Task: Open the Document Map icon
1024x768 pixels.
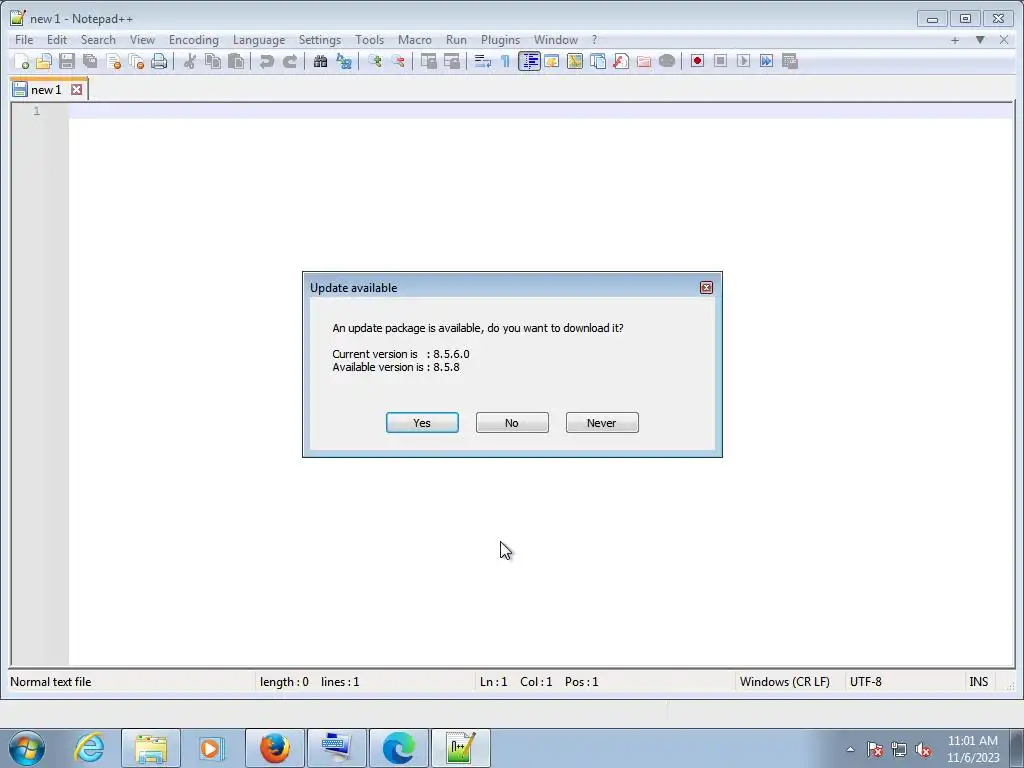Action: tap(575, 61)
